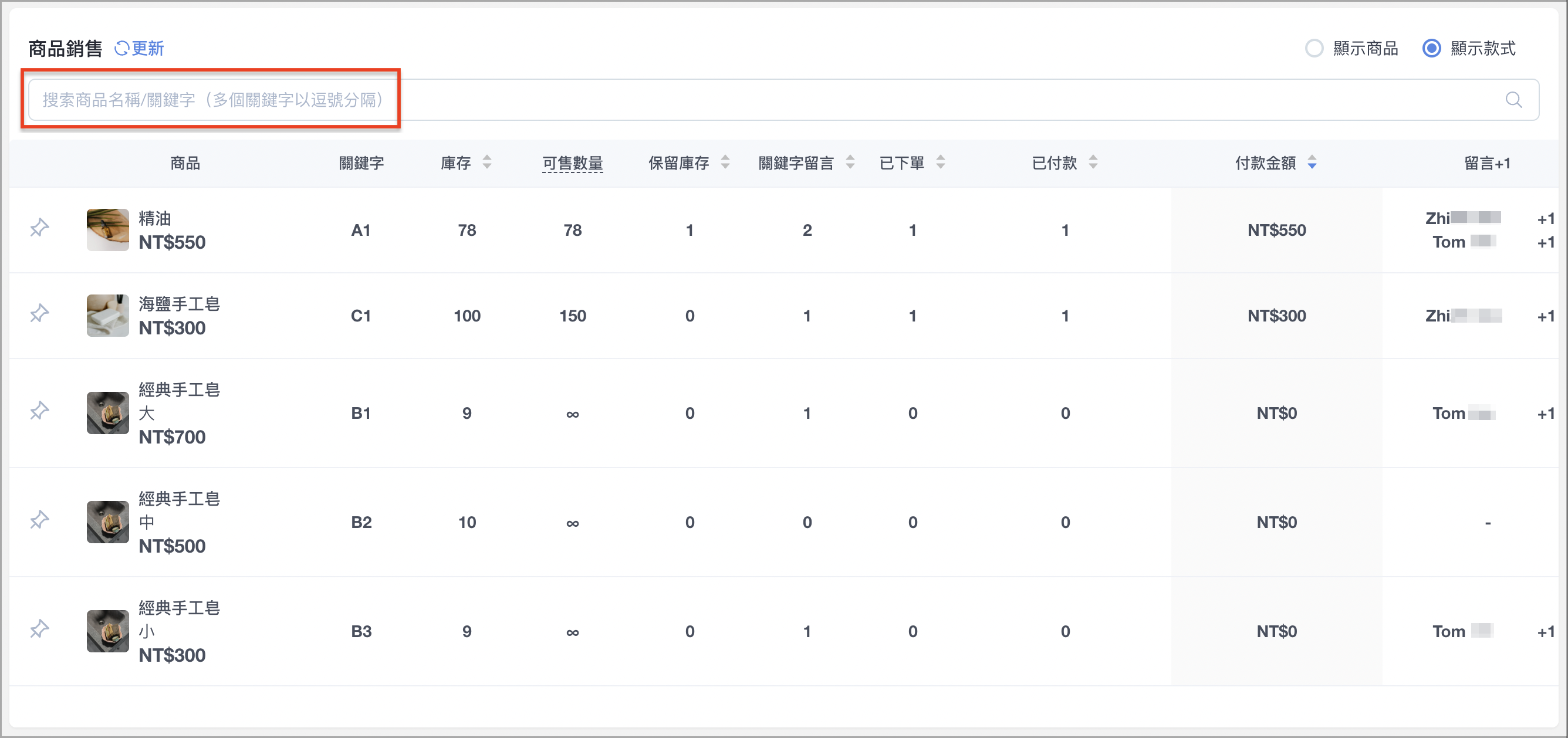Focus the product name/keyword search field
The width and height of the screenshot is (1568, 738).
pos(783,100)
